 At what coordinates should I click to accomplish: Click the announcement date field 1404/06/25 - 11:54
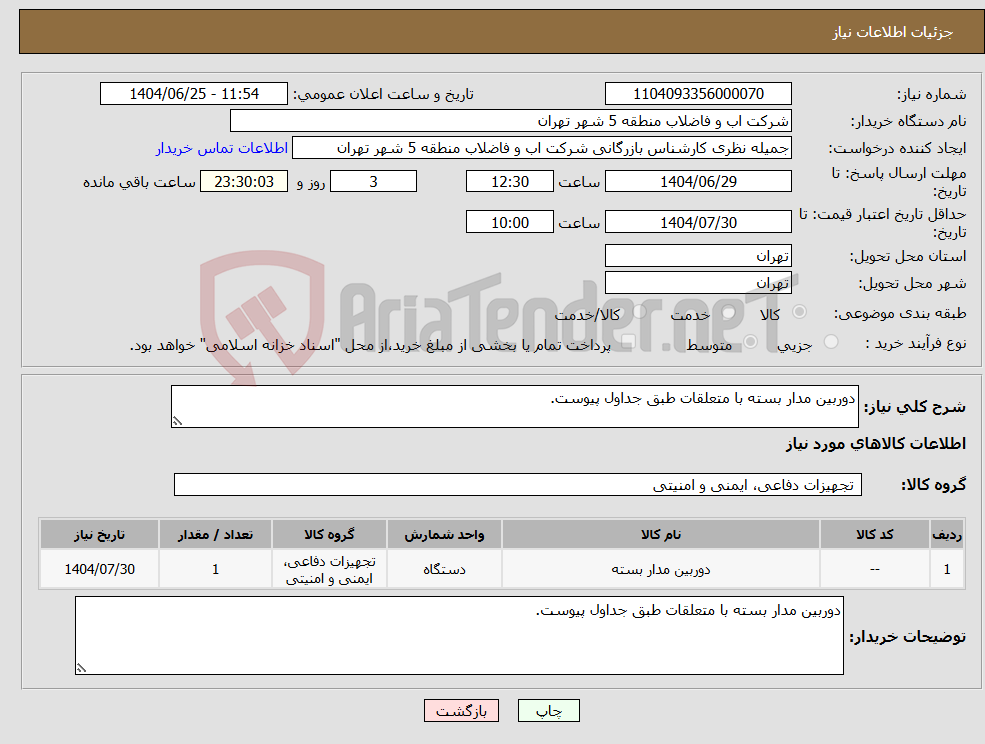click(x=193, y=93)
